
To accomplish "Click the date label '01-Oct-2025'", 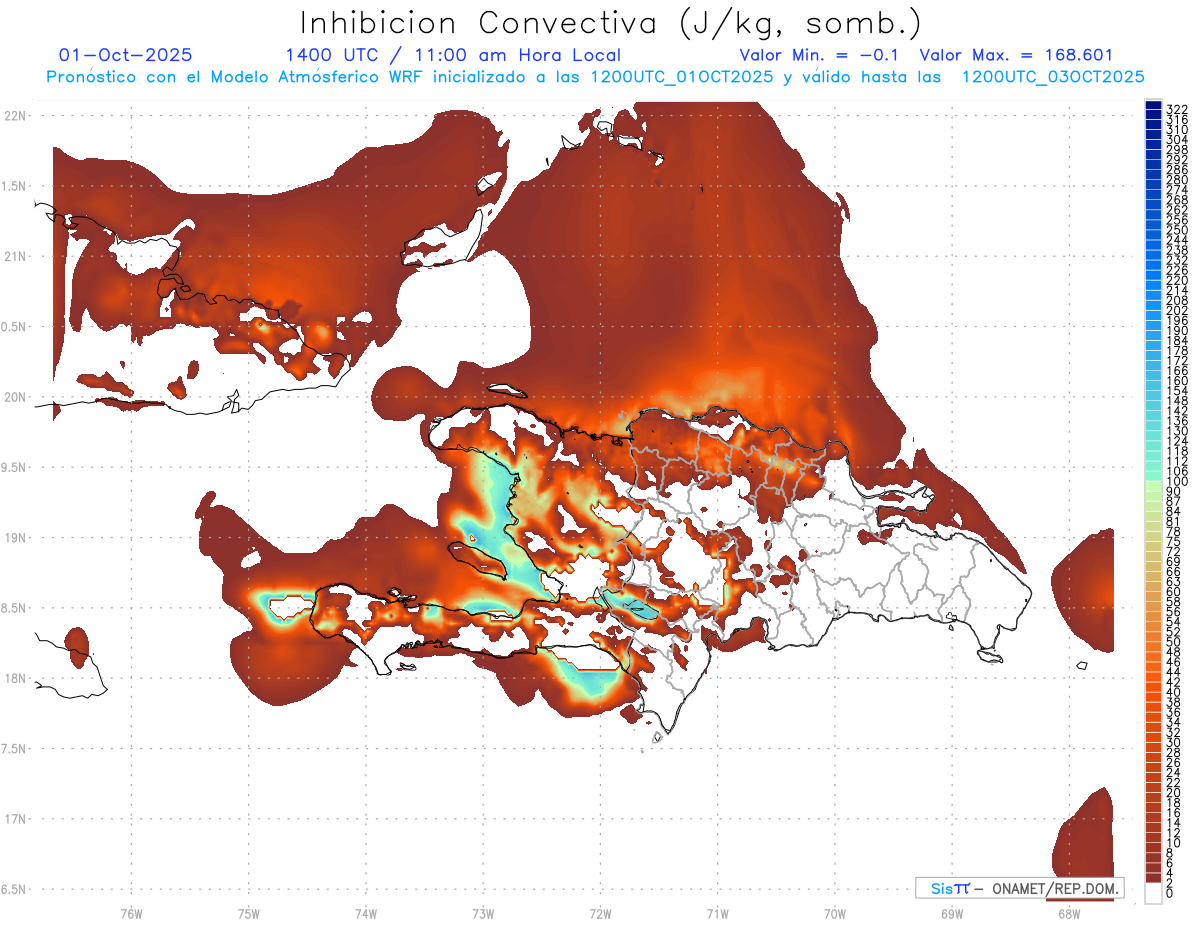I will pyautogui.click(x=126, y=55).
